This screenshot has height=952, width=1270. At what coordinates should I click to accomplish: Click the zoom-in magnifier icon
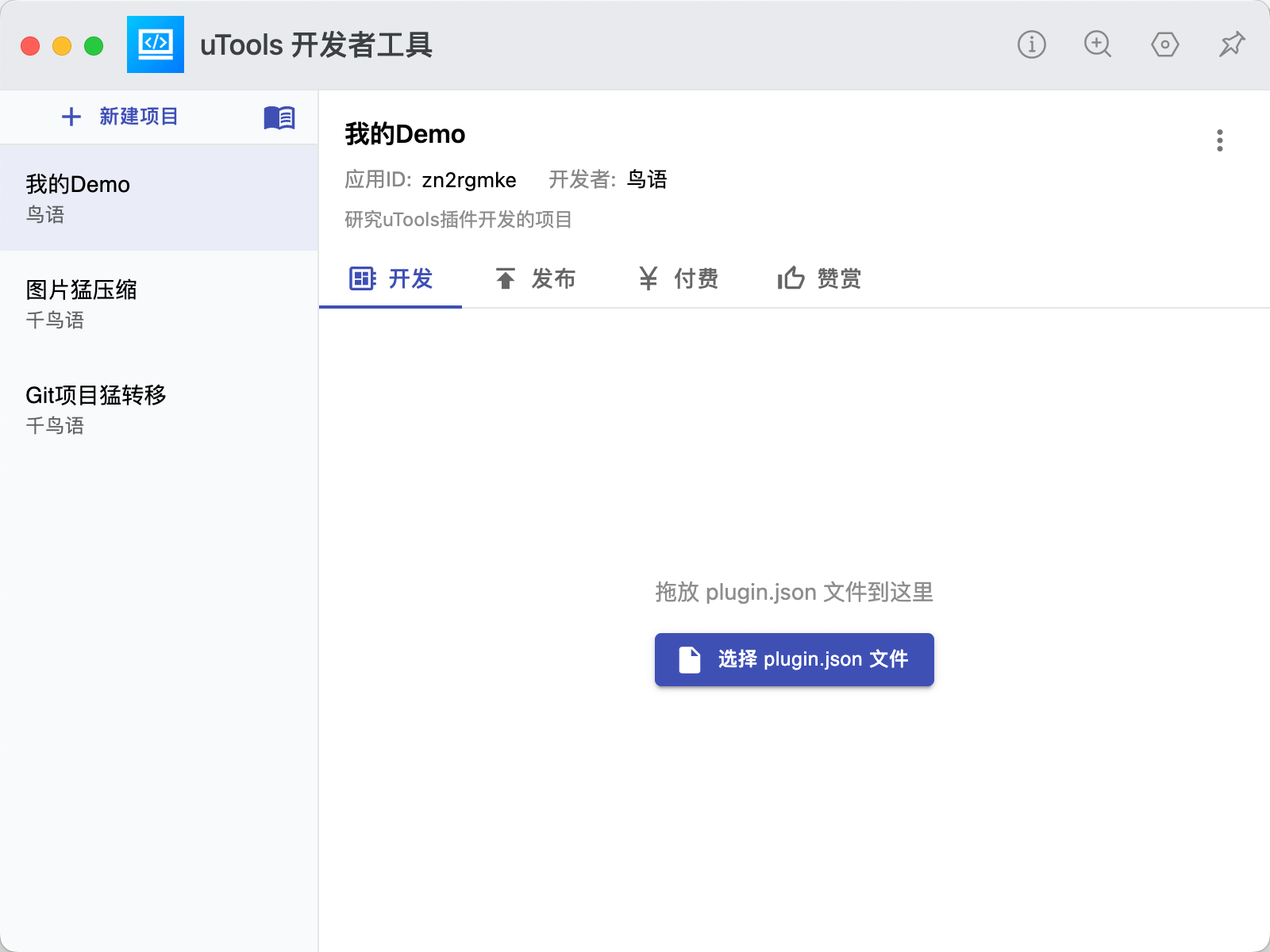1098,44
